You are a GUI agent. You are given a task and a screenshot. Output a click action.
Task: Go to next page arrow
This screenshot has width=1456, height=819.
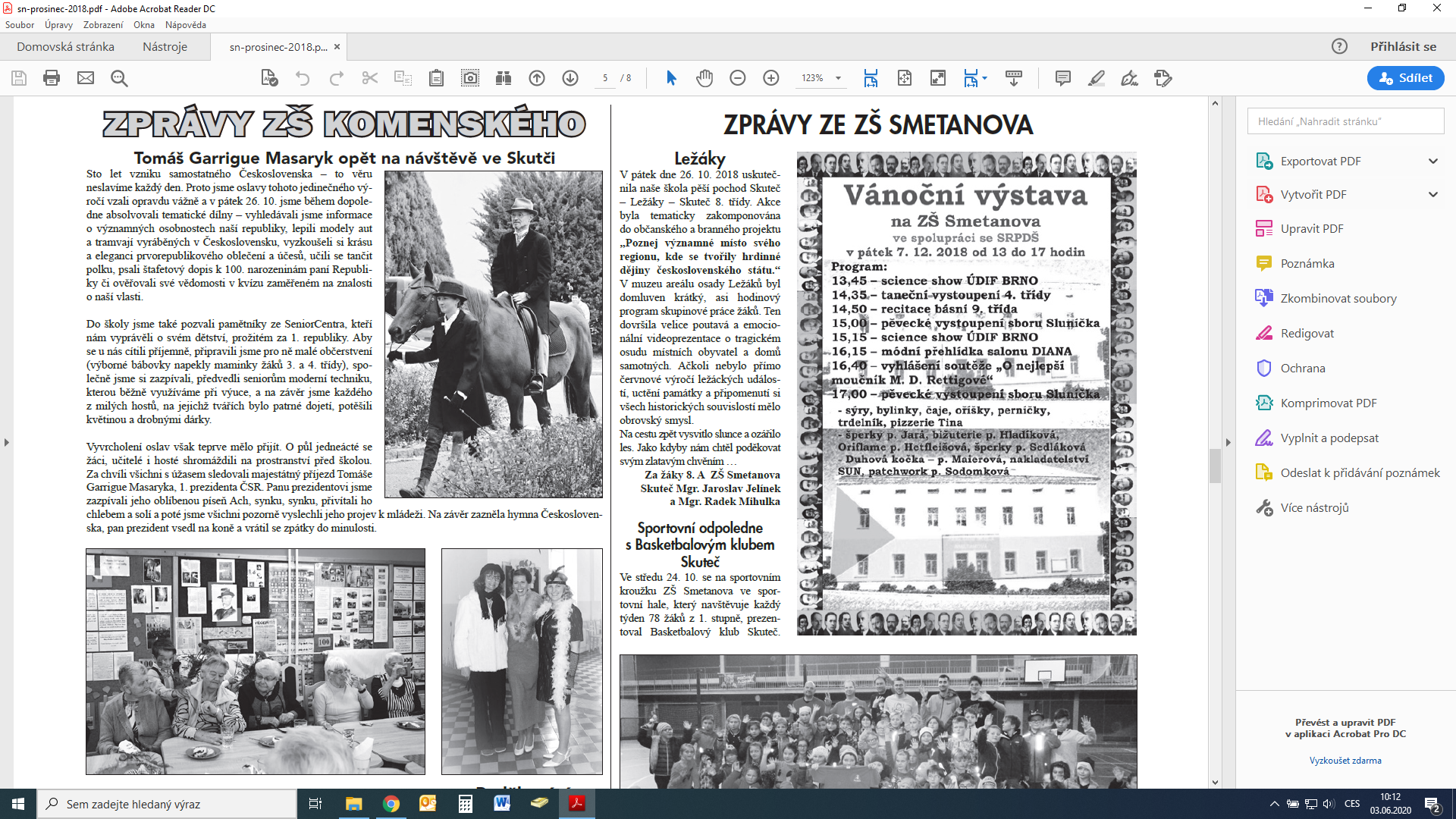(570, 78)
